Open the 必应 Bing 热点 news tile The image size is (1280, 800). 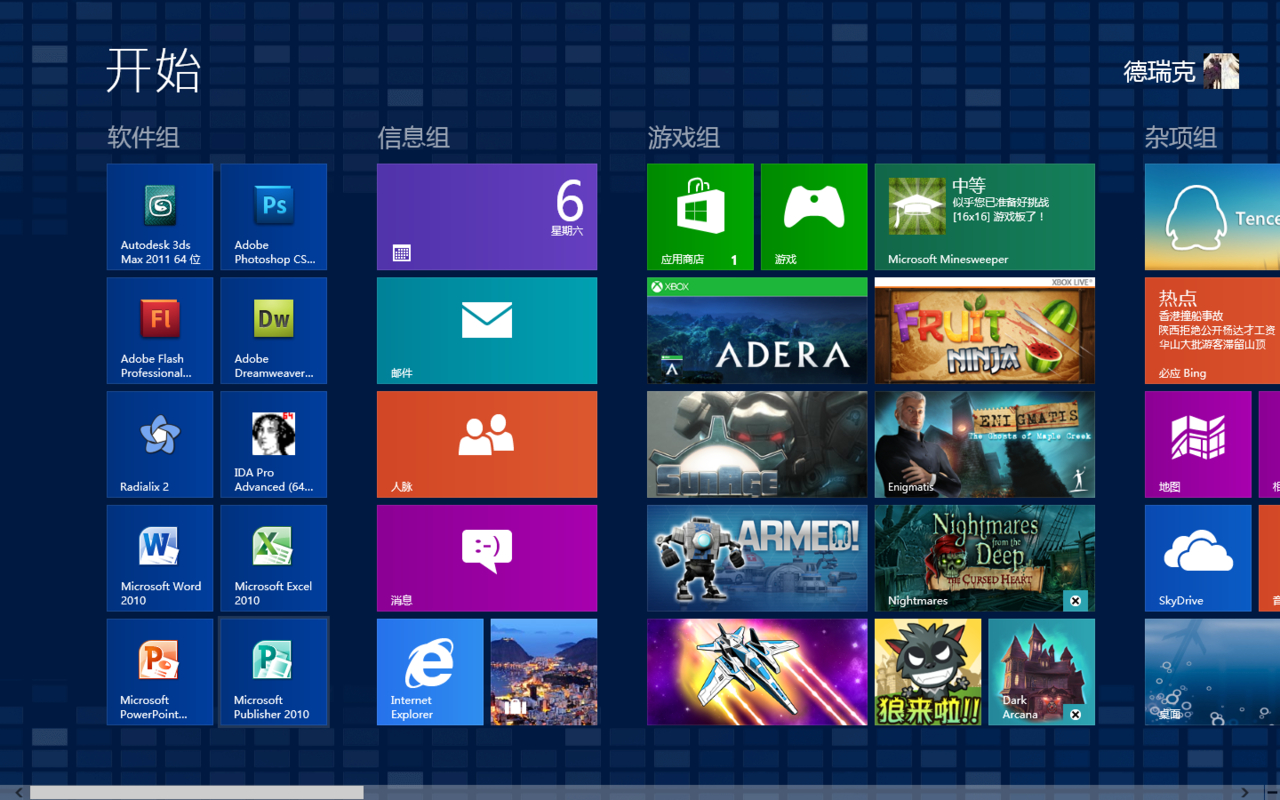point(1212,331)
